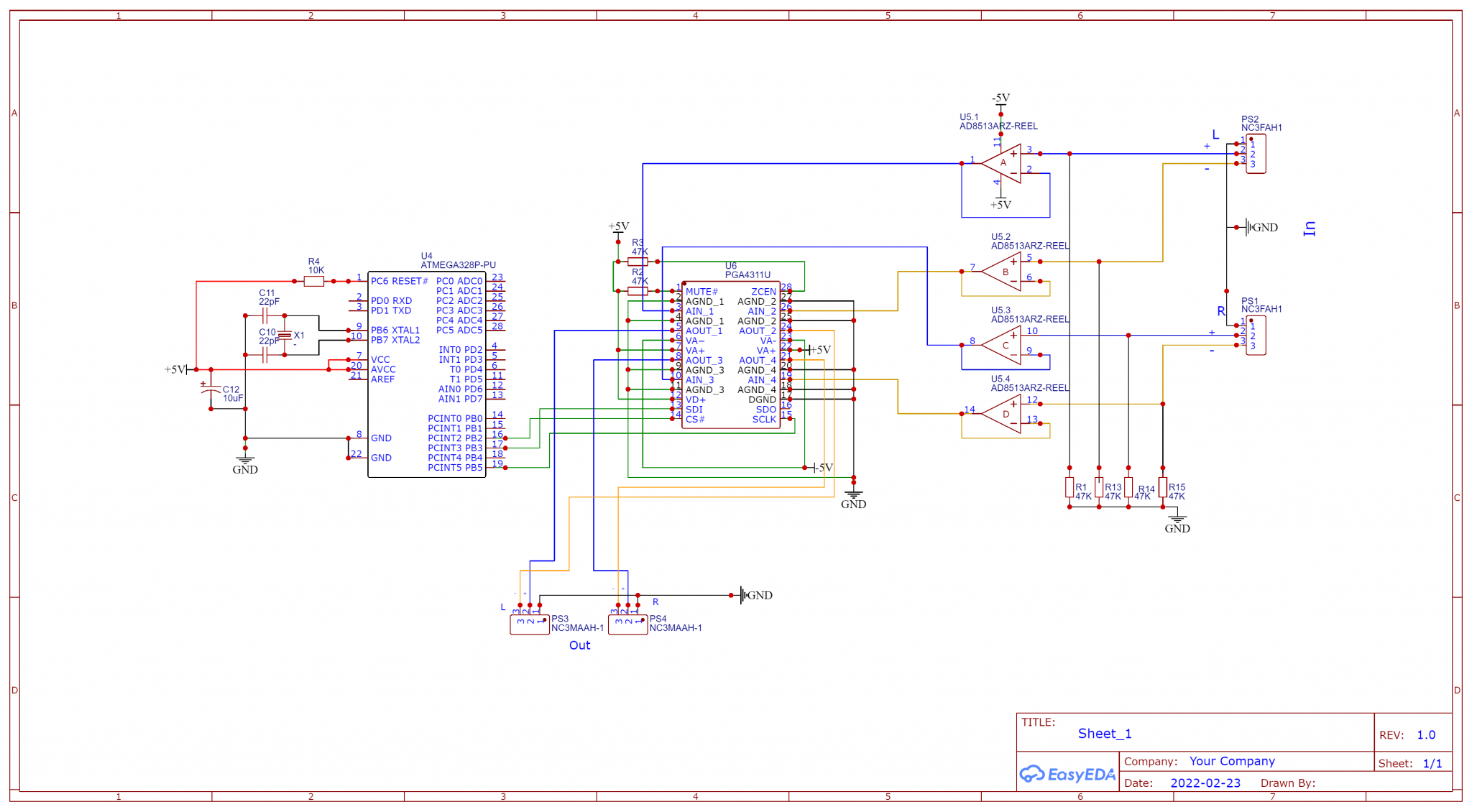
Task: Select the PS4 NC3MAAH-1 connector symbol
Action: click(x=628, y=624)
